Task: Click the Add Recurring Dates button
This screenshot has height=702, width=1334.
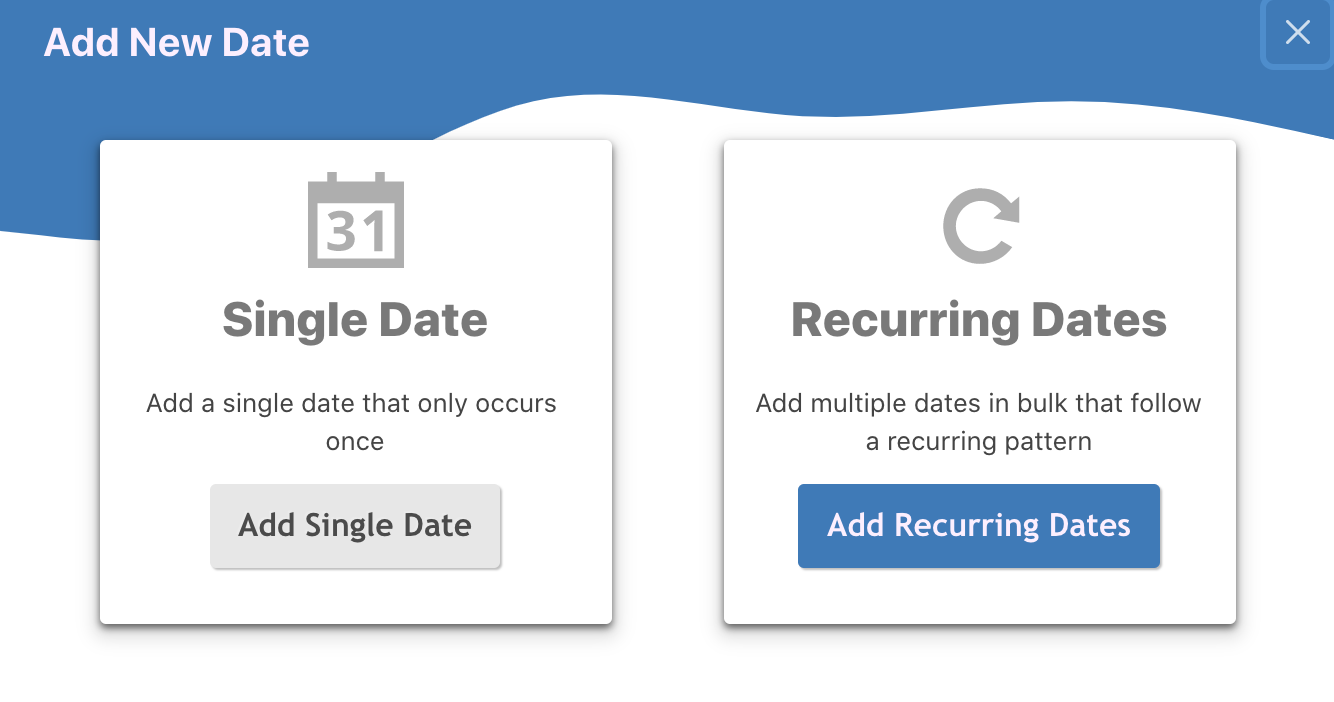Action: point(979,525)
